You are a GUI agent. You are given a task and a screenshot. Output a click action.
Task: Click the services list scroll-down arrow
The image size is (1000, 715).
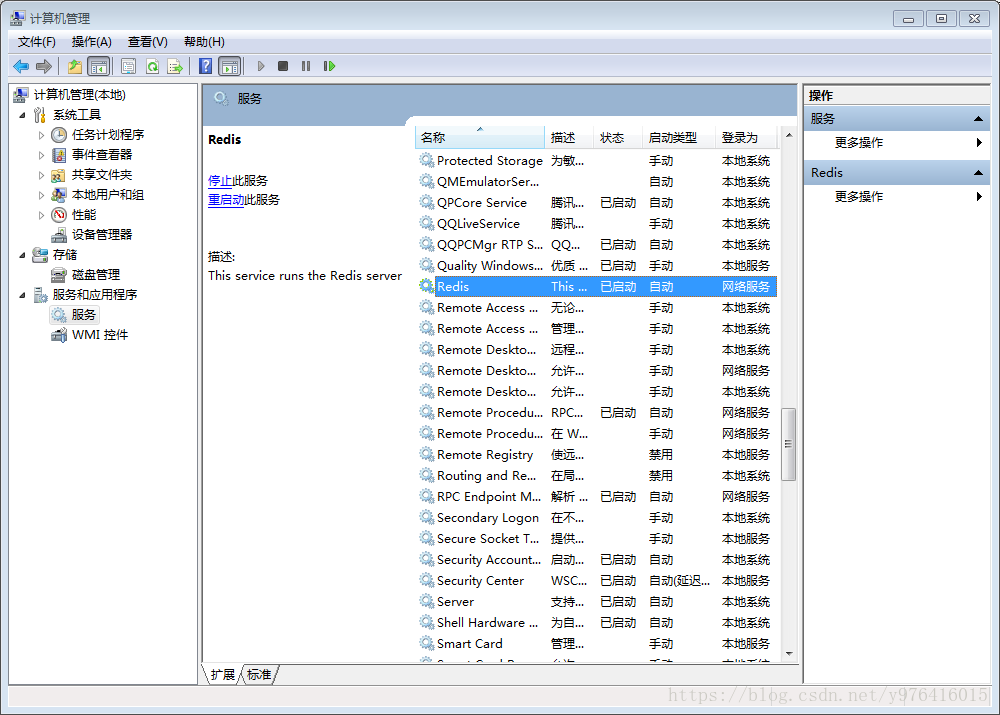point(789,654)
